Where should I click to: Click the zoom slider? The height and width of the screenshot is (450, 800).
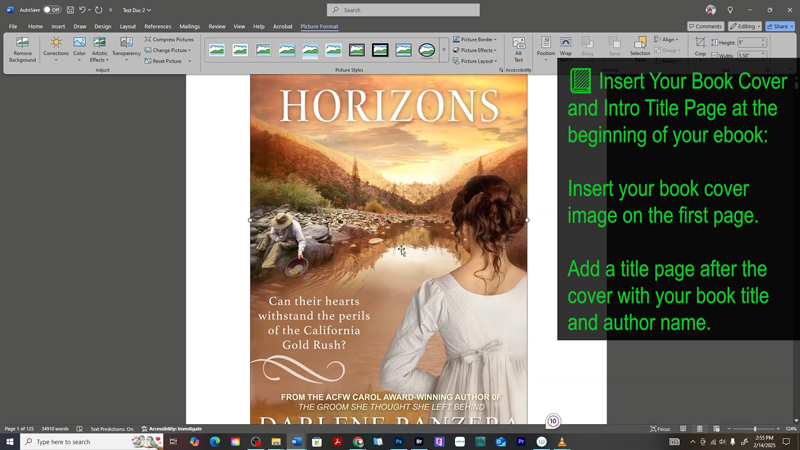point(755,429)
